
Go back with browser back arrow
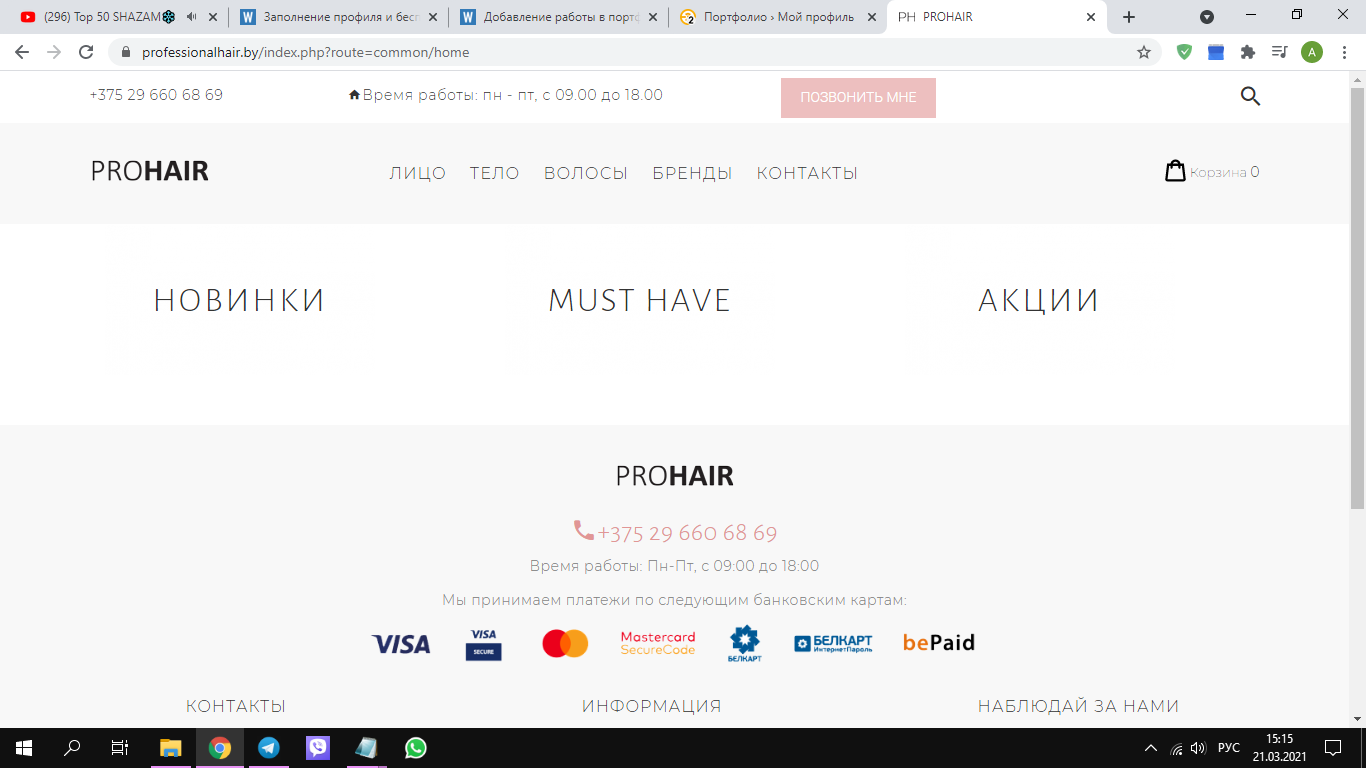point(22,52)
